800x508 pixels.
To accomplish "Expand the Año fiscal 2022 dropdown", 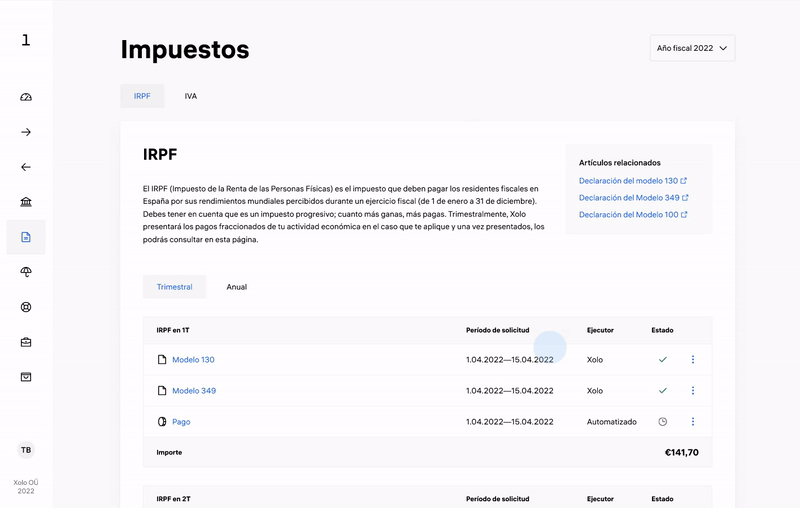I will tap(692, 48).
